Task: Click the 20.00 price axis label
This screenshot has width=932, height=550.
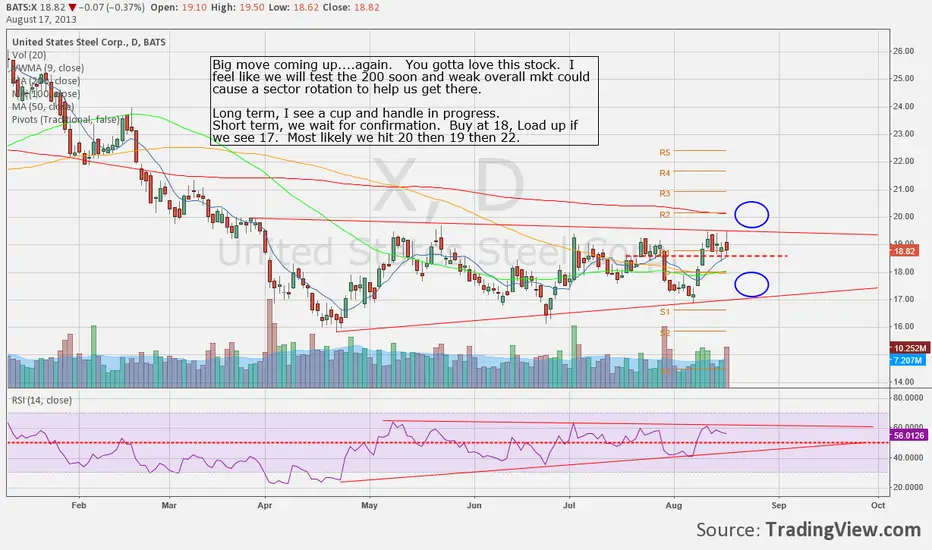Action: click(x=903, y=216)
